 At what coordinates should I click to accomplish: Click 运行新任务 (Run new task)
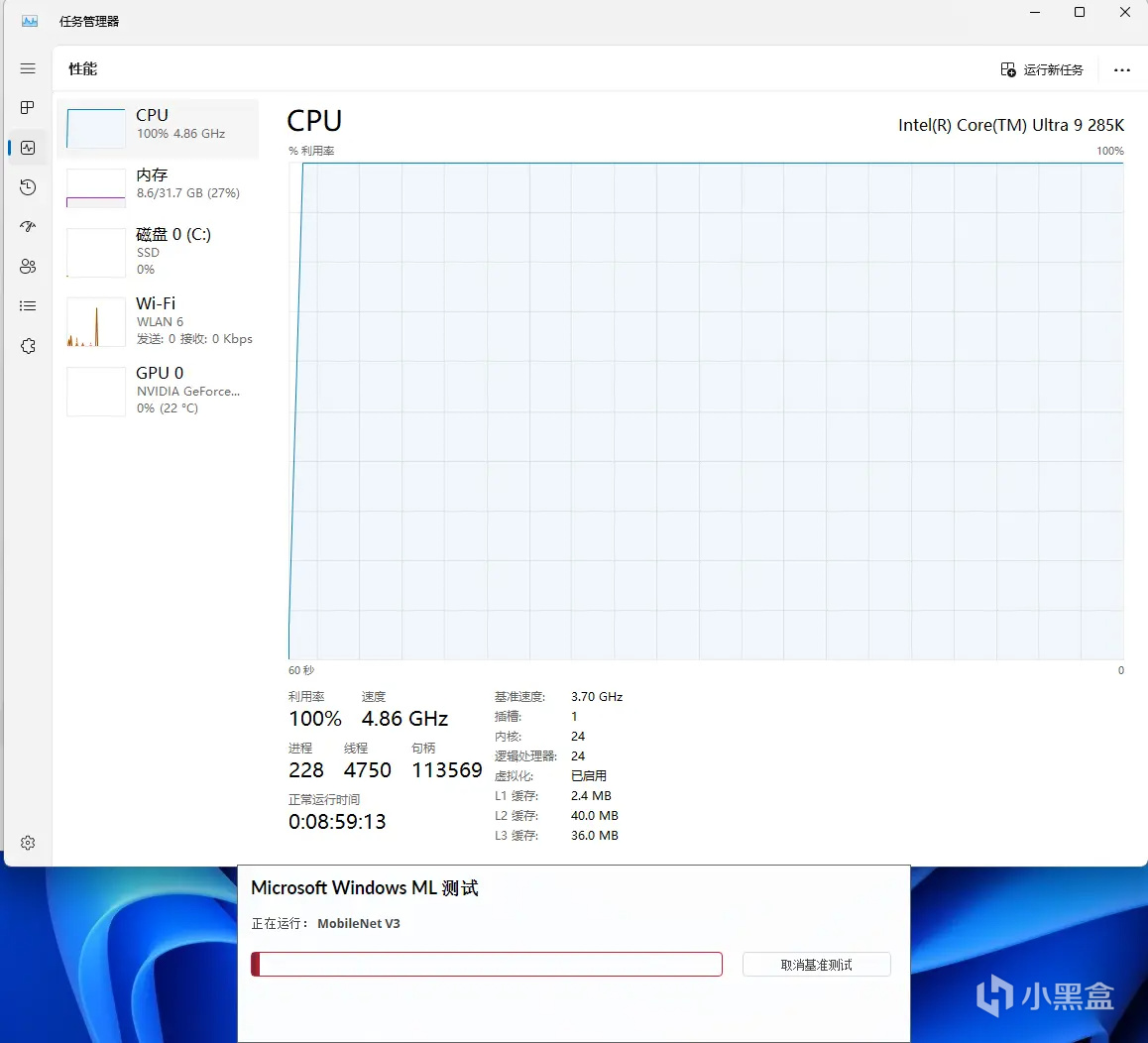(x=1041, y=69)
